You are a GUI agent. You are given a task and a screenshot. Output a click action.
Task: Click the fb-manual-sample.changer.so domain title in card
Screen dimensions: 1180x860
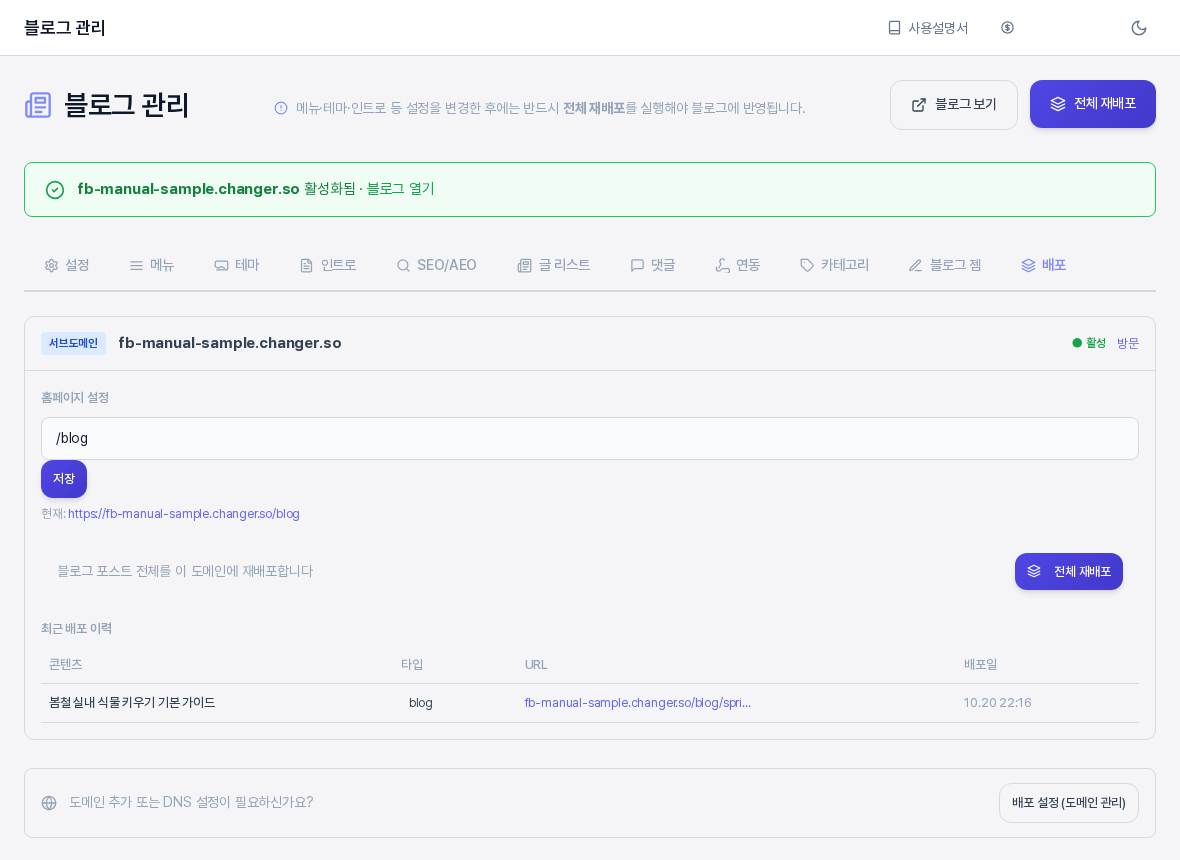230,343
